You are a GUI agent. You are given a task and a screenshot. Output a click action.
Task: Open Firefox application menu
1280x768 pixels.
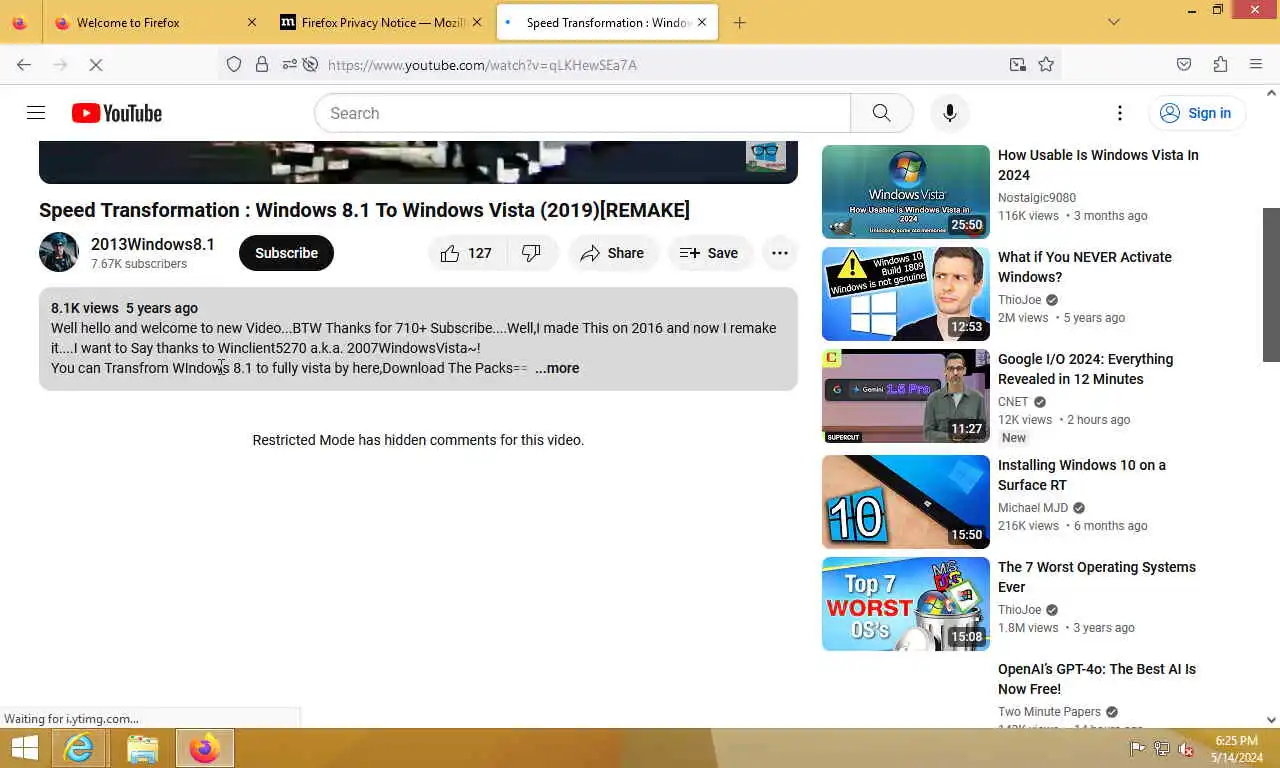[x=1256, y=64]
